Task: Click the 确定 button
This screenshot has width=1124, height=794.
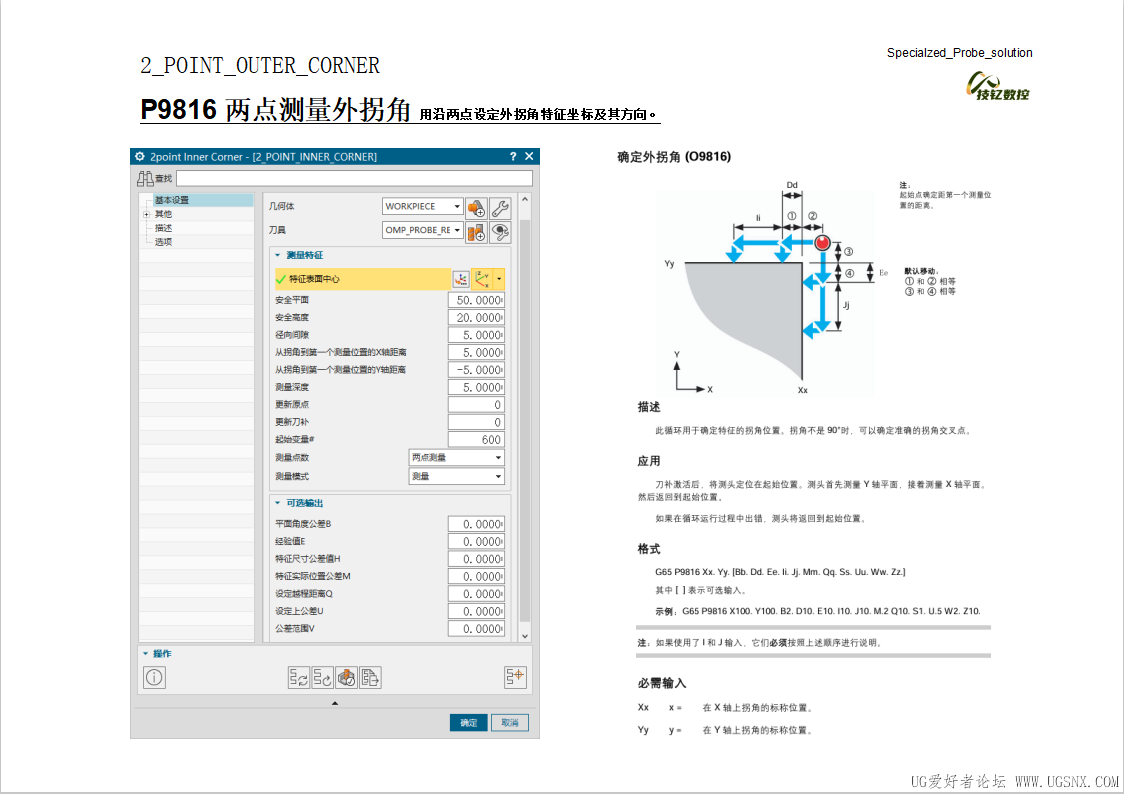Action: point(469,722)
